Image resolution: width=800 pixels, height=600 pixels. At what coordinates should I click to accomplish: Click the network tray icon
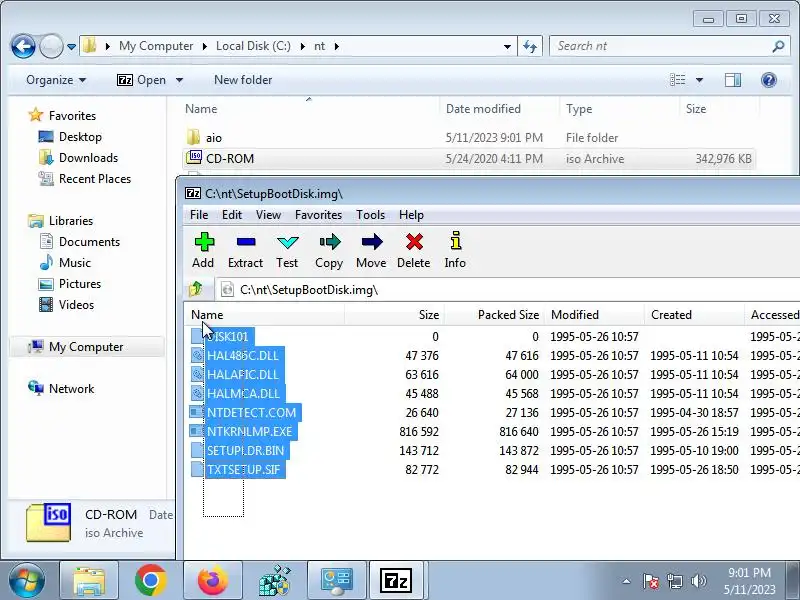(x=674, y=581)
